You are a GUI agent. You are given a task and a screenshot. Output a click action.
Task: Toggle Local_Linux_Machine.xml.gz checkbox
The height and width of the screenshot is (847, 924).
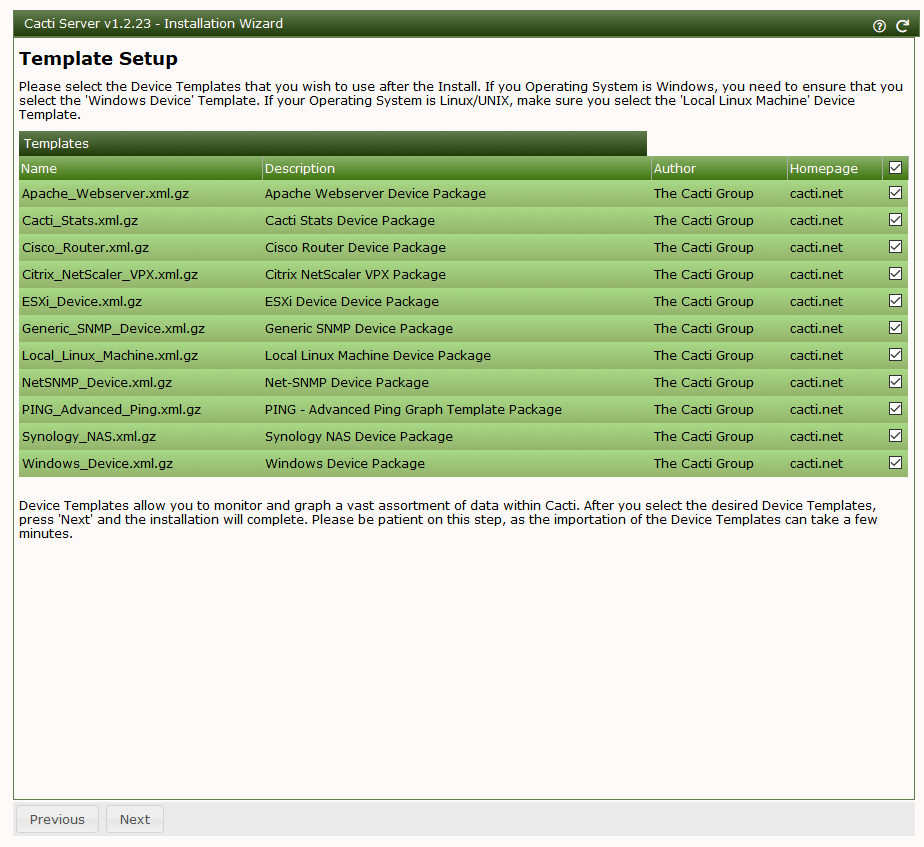[895, 355]
